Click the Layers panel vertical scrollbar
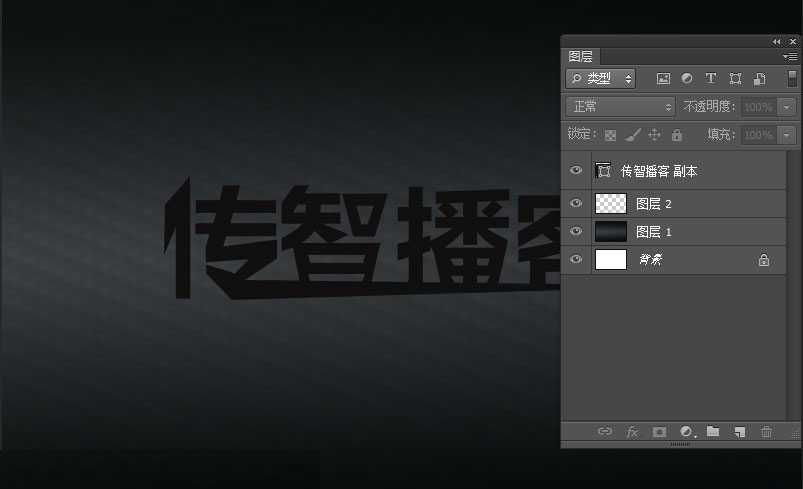This screenshot has height=489, width=803. 793,286
